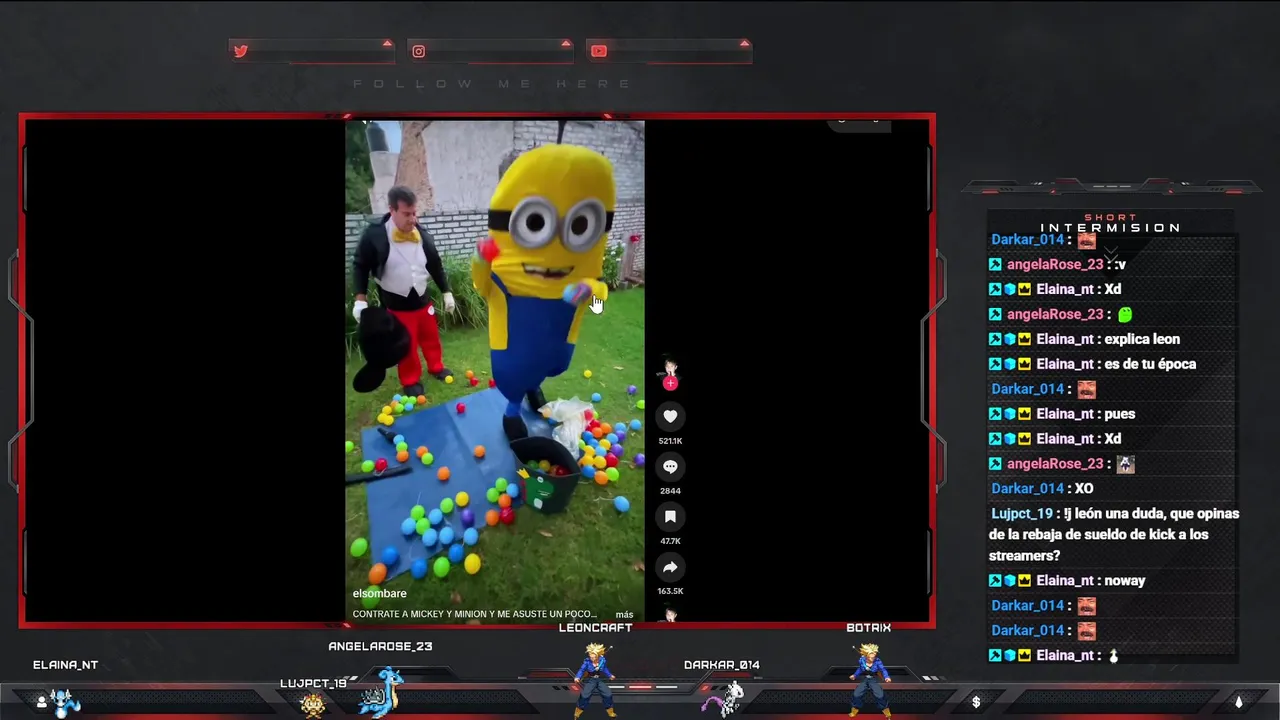Save the video with the bookmark icon
This screenshot has height=720, width=1280.
670,517
